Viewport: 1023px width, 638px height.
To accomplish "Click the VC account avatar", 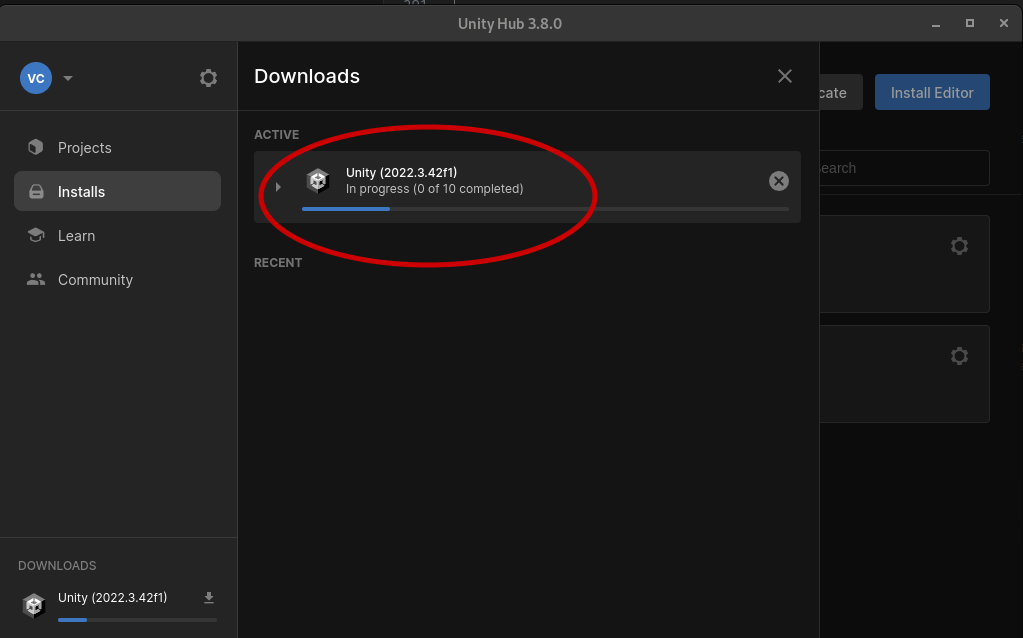I will coord(36,78).
